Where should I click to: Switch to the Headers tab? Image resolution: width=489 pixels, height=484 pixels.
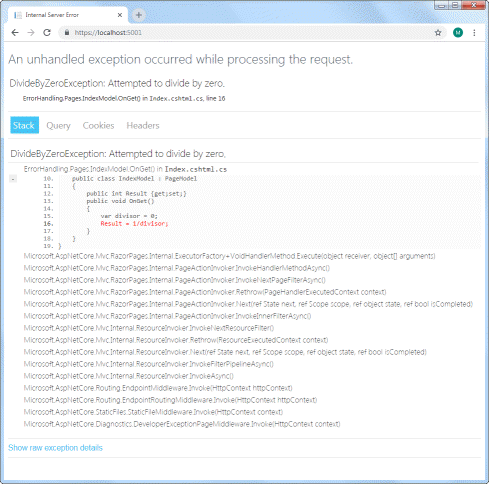tap(143, 126)
